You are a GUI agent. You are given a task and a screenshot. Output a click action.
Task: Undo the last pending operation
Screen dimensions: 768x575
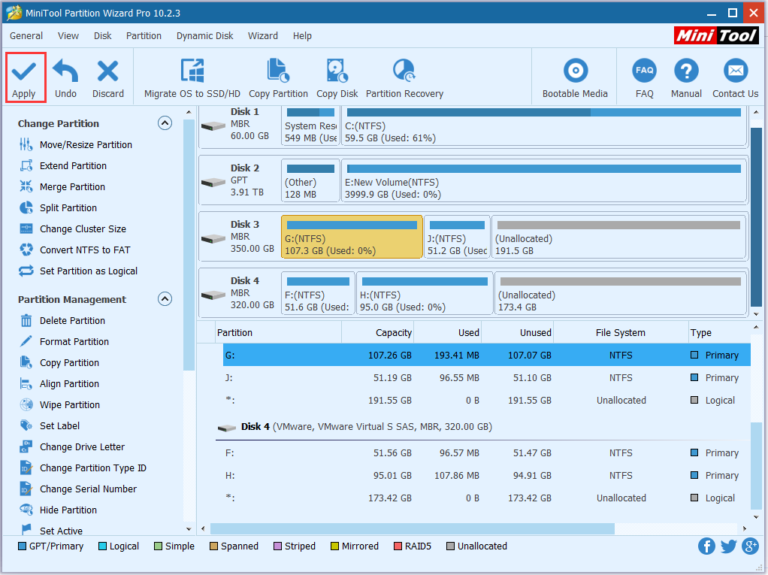65,78
